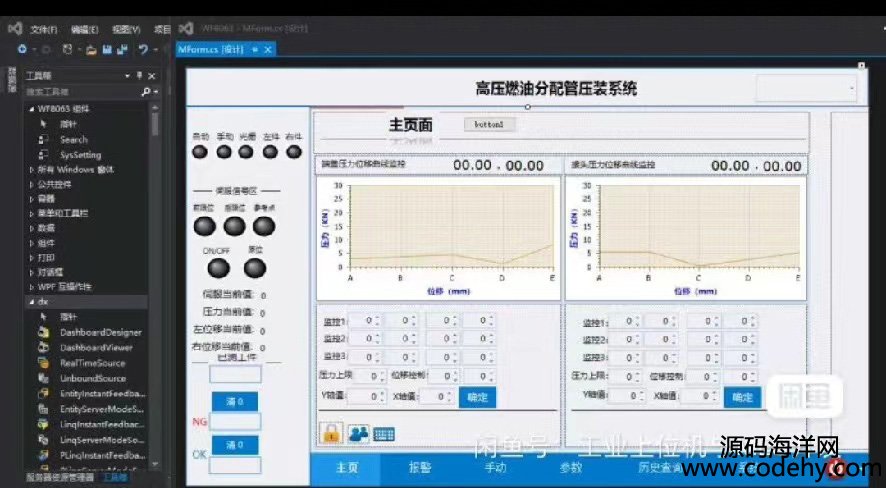The height and width of the screenshot is (488, 886).
Task: Click the Undo arrow in the toolbar
Action: [x=145, y=49]
